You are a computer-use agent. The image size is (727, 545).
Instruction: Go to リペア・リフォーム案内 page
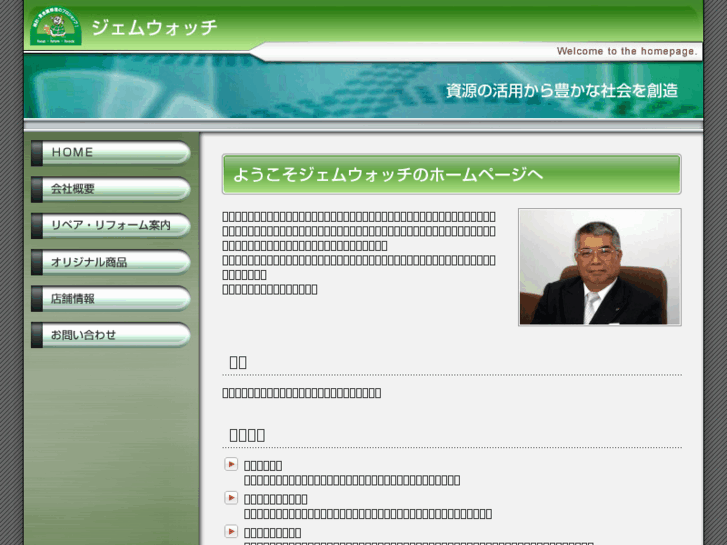coord(111,226)
